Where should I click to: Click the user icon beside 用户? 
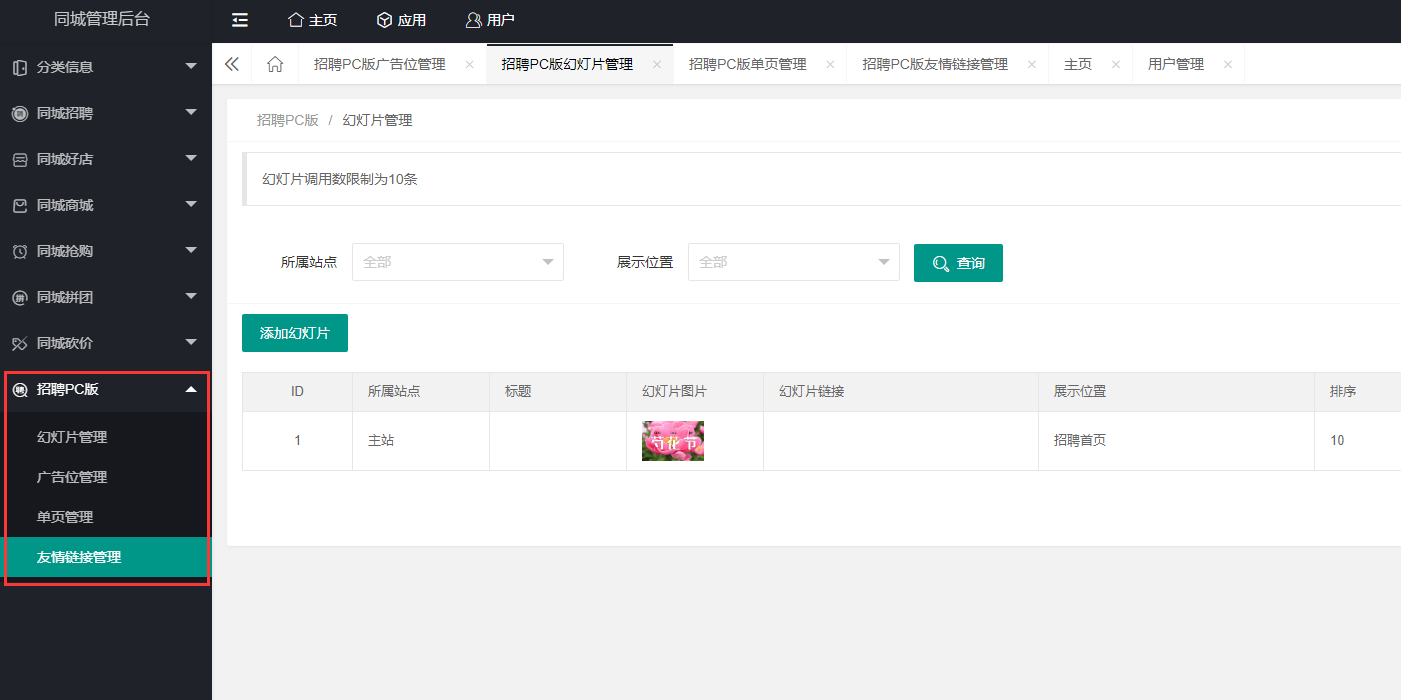click(473, 20)
